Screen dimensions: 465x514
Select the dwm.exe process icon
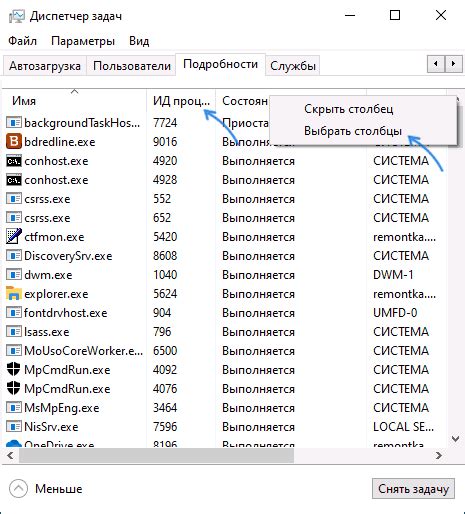[x=14, y=275]
